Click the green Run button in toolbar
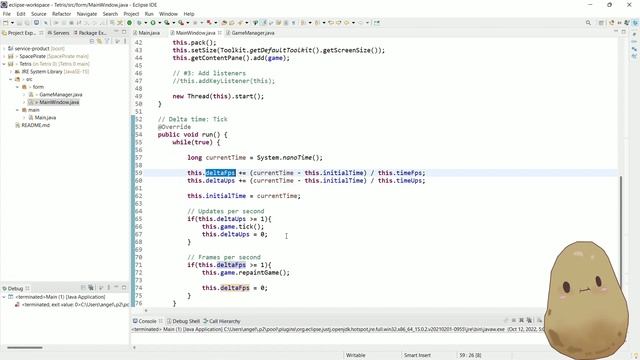 click(x=153, y=23)
